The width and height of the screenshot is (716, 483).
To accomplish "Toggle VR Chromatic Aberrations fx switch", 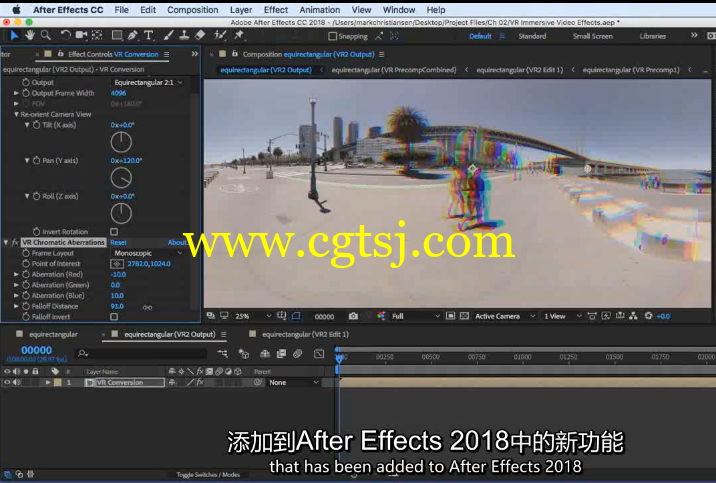I will click(x=15, y=242).
